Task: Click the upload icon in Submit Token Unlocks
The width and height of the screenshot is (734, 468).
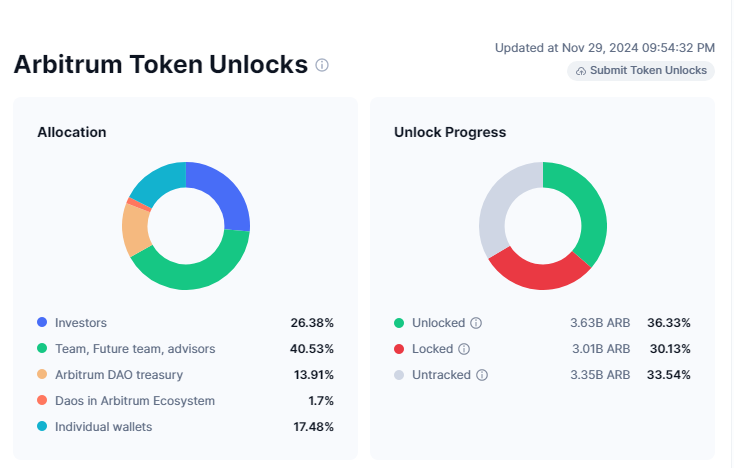Action: coord(581,71)
